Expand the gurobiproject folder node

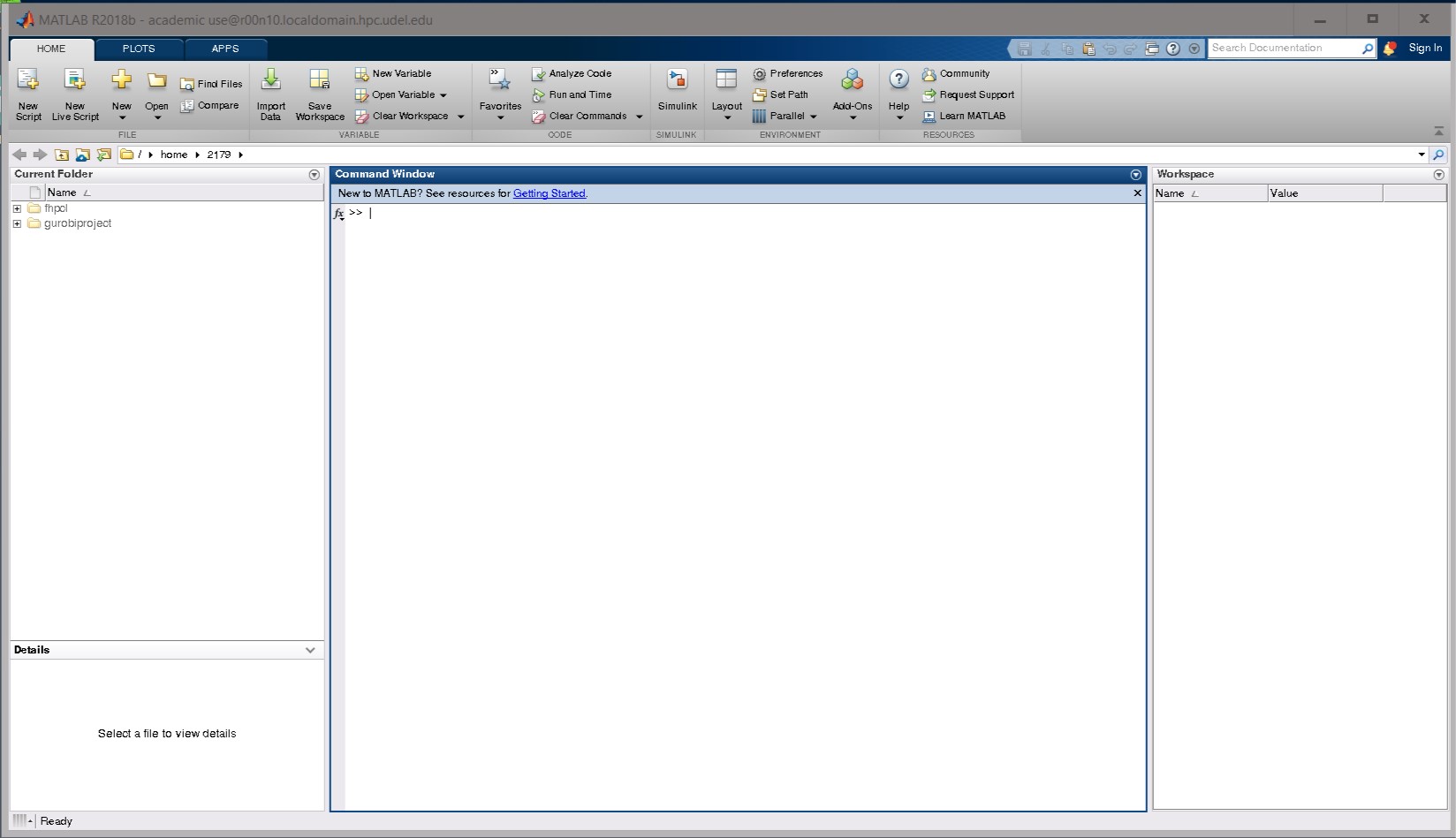pos(17,223)
